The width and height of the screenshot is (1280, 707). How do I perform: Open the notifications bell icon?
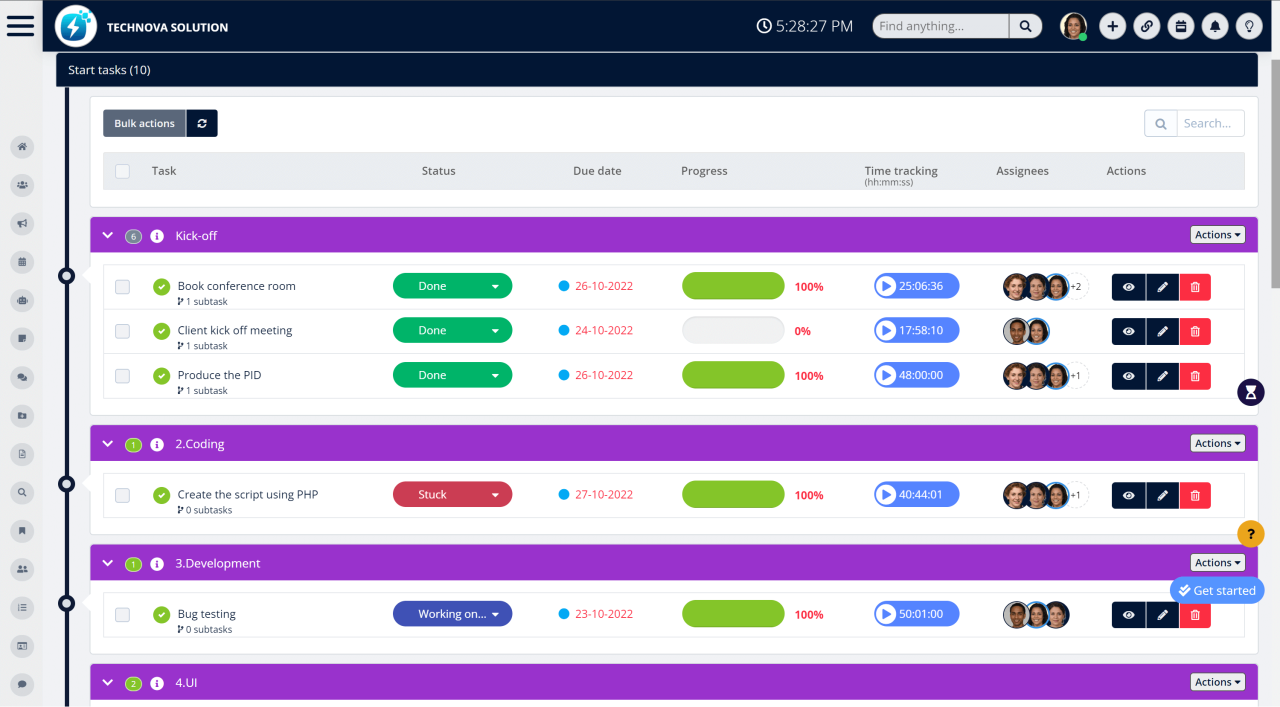[x=1214, y=26]
